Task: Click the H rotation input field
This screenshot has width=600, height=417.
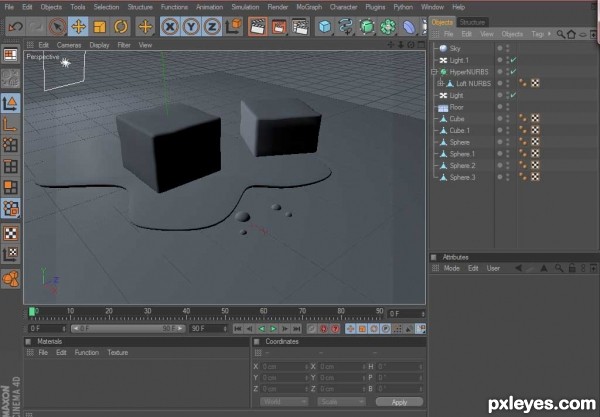Action: point(400,367)
